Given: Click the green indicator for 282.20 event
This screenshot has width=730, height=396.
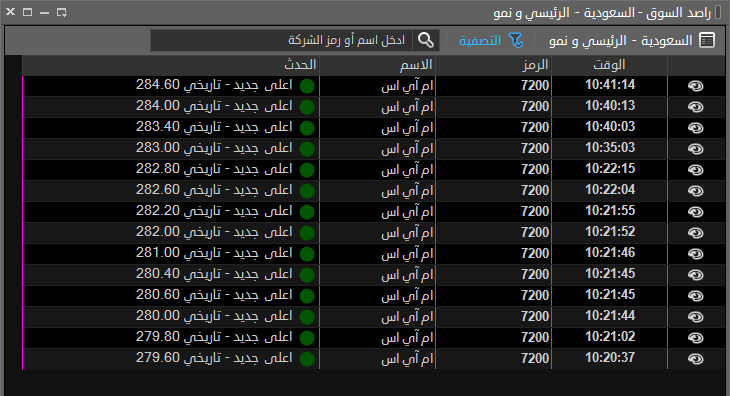Looking at the screenshot, I should pos(307,212).
